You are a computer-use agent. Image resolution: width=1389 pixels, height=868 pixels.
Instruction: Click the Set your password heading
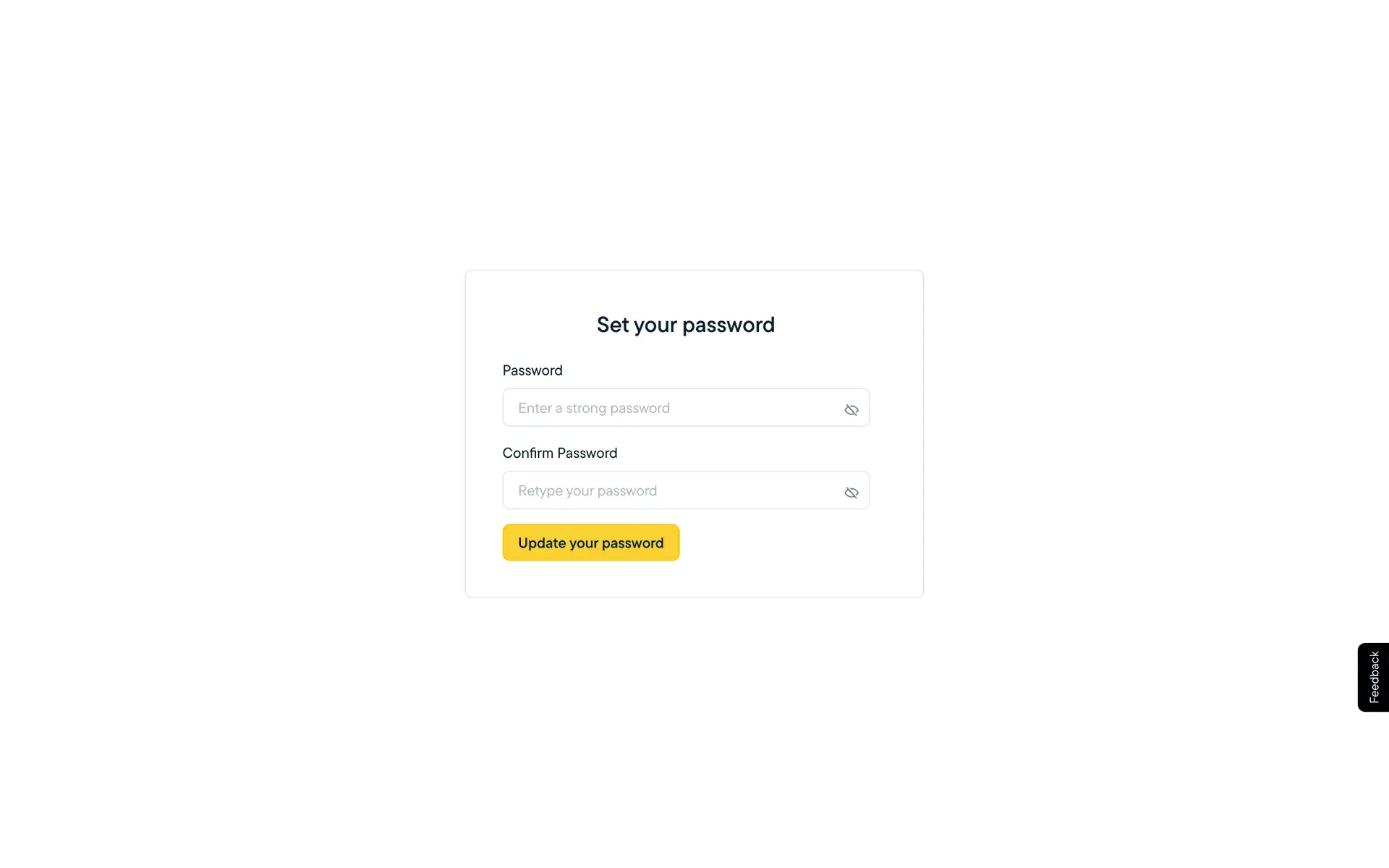click(685, 325)
